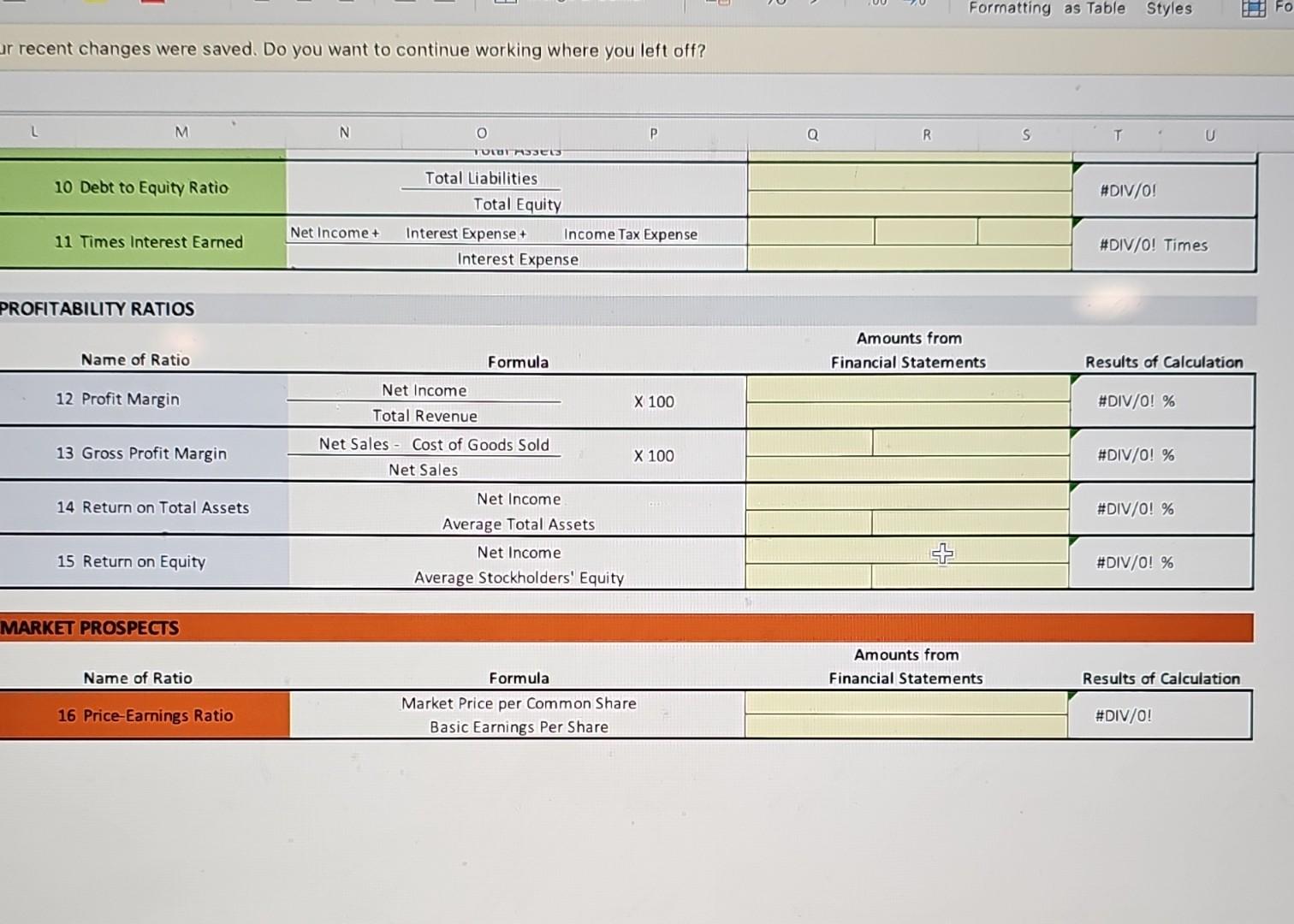
Task: Click the 'Average Total Assets' formula text
Action: 519,524
